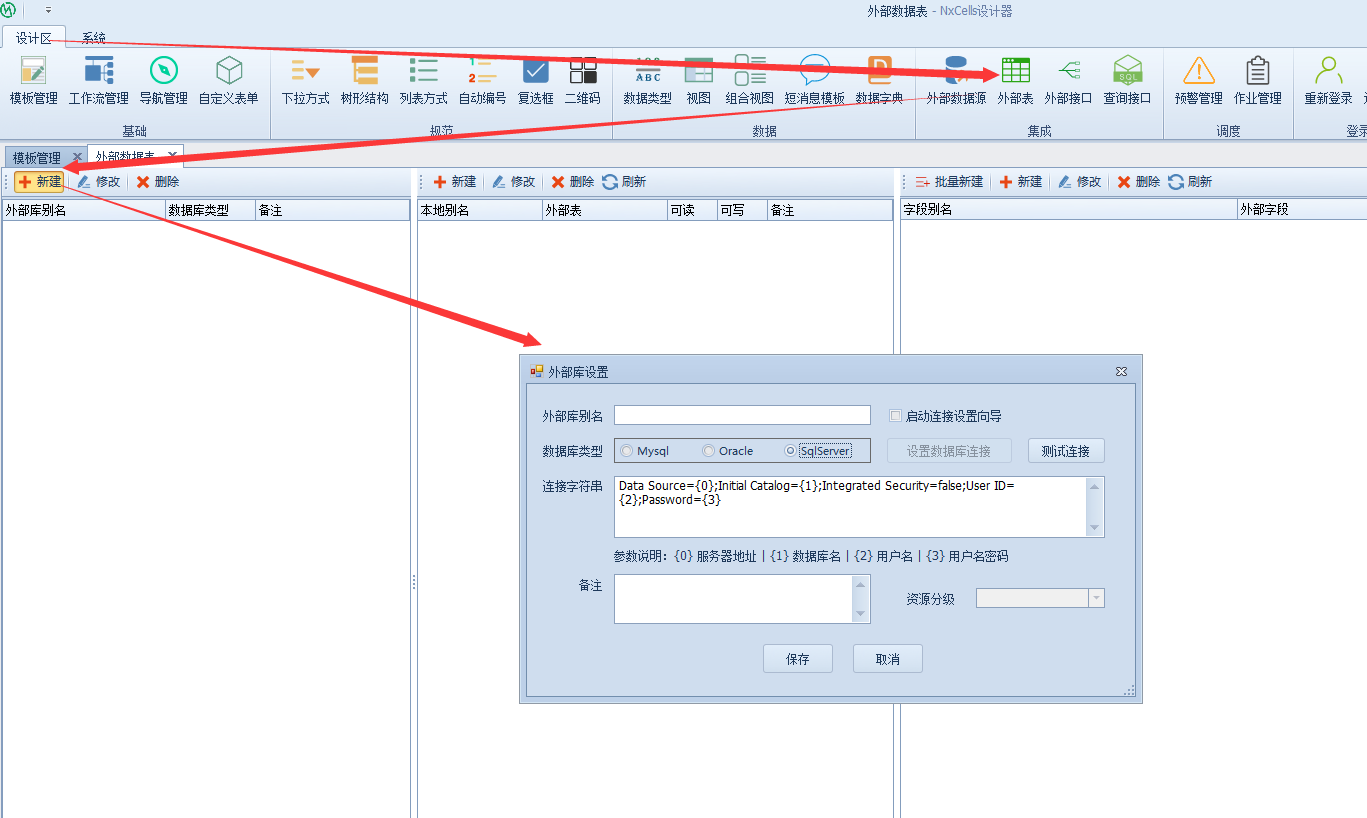
Task: Open the quick access toolbar dropdown arrow
Action: (x=48, y=10)
